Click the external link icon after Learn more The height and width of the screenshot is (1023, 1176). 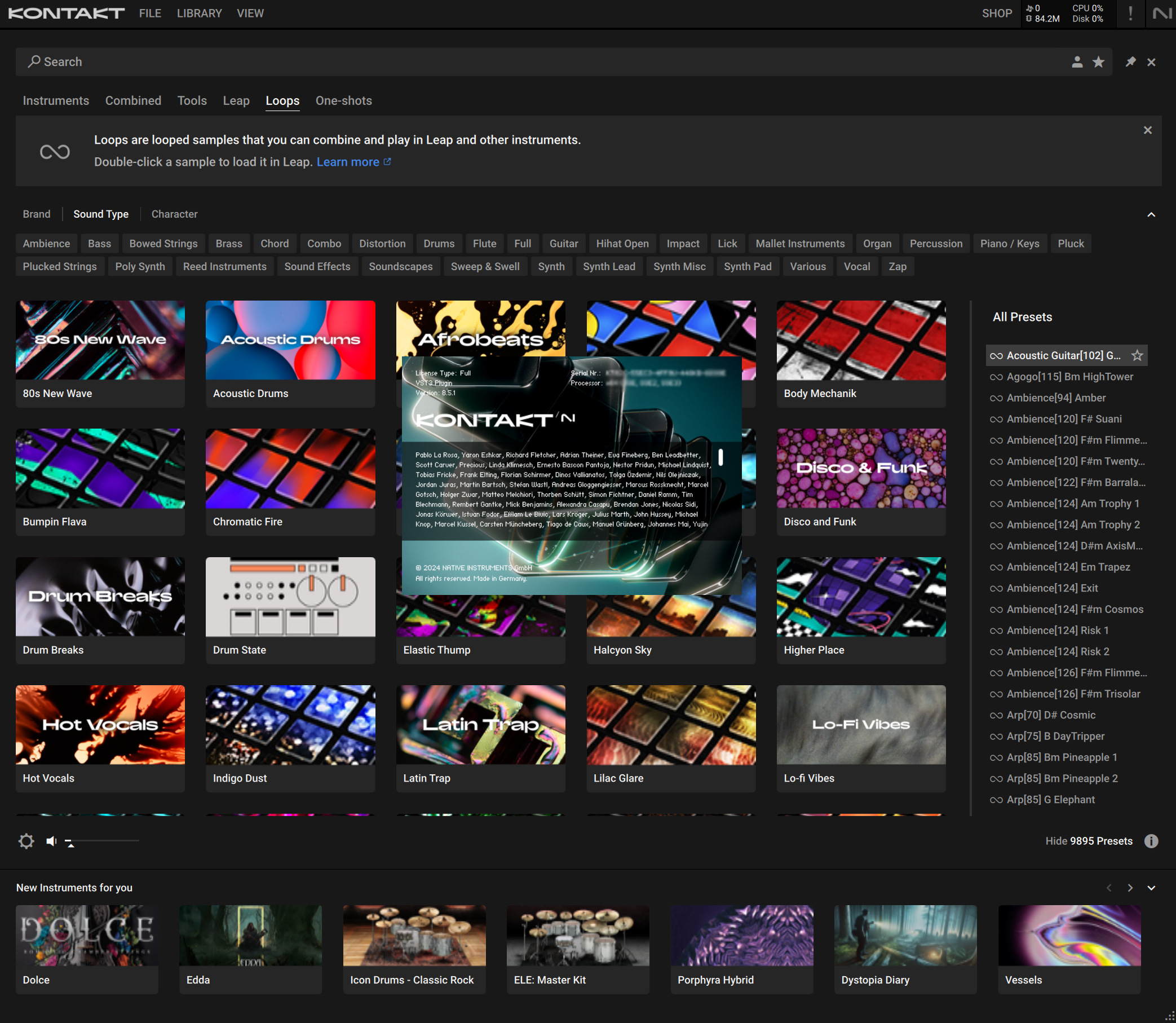click(387, 161)
